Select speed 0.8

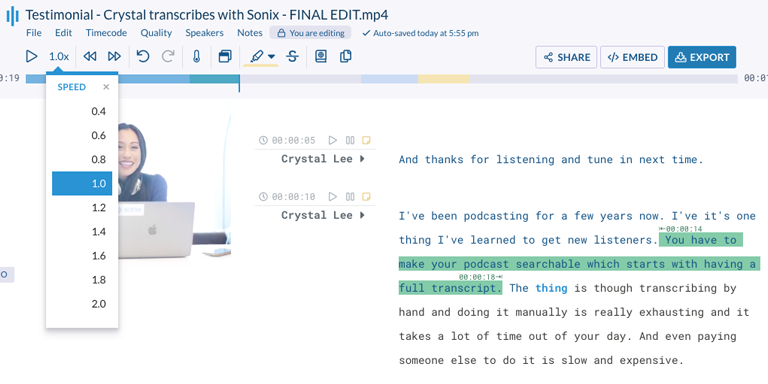tap(82, 159)
